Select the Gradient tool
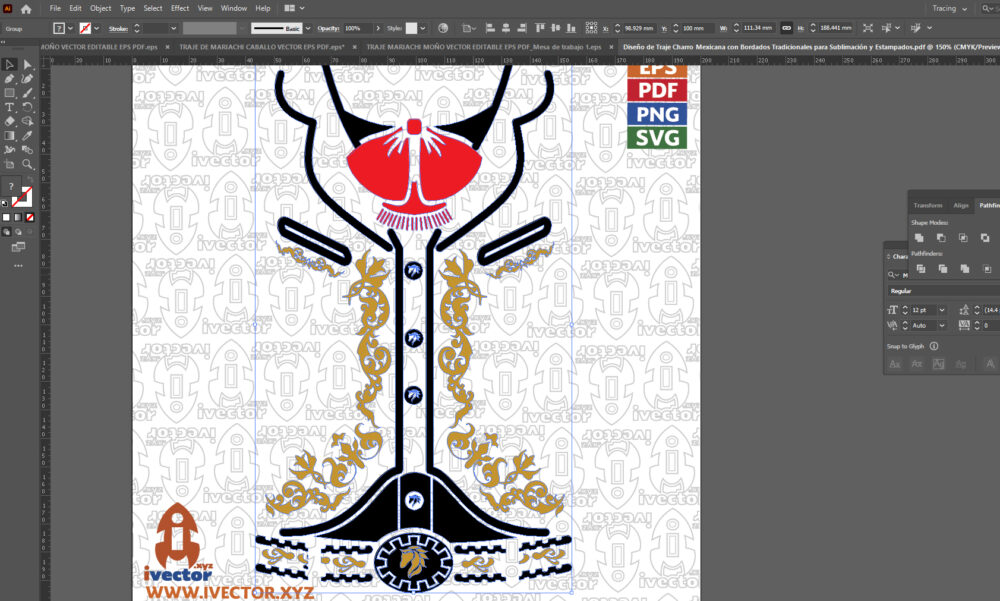Screen dimensions: 1000x601 click(10, 135)
